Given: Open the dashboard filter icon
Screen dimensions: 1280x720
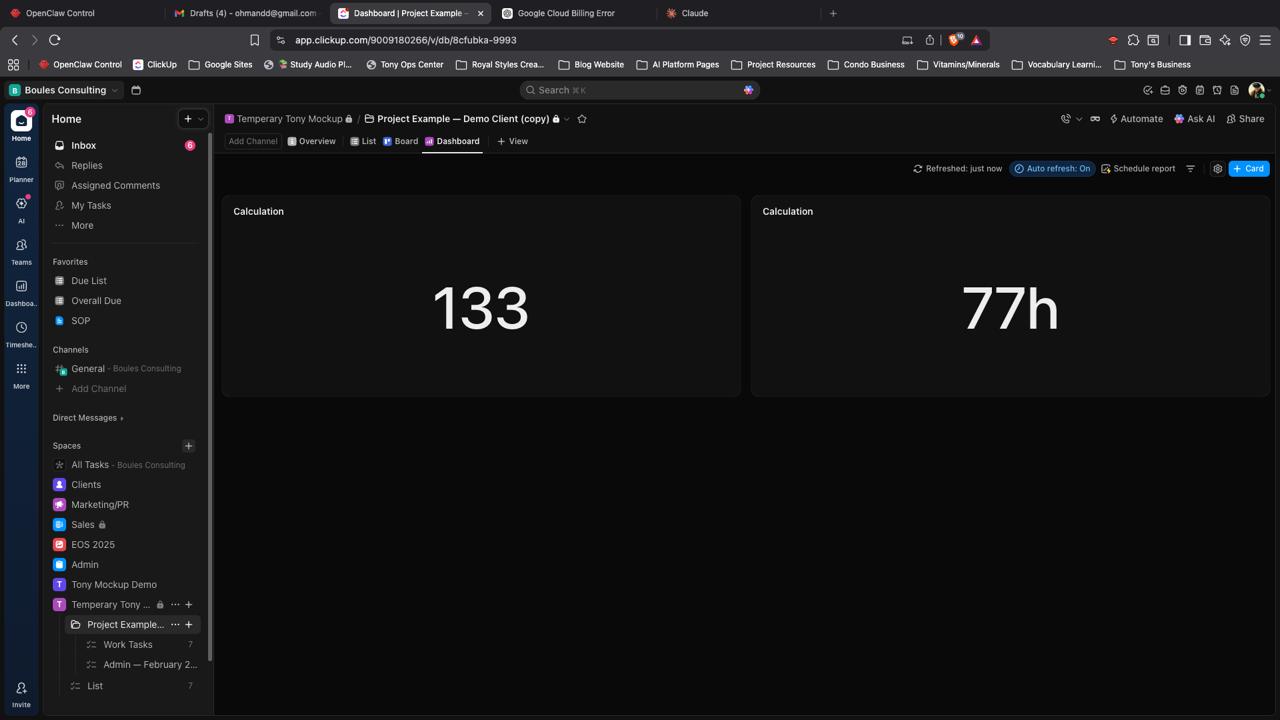Looking at the screenshot, I should click(x=1190, y=169).
